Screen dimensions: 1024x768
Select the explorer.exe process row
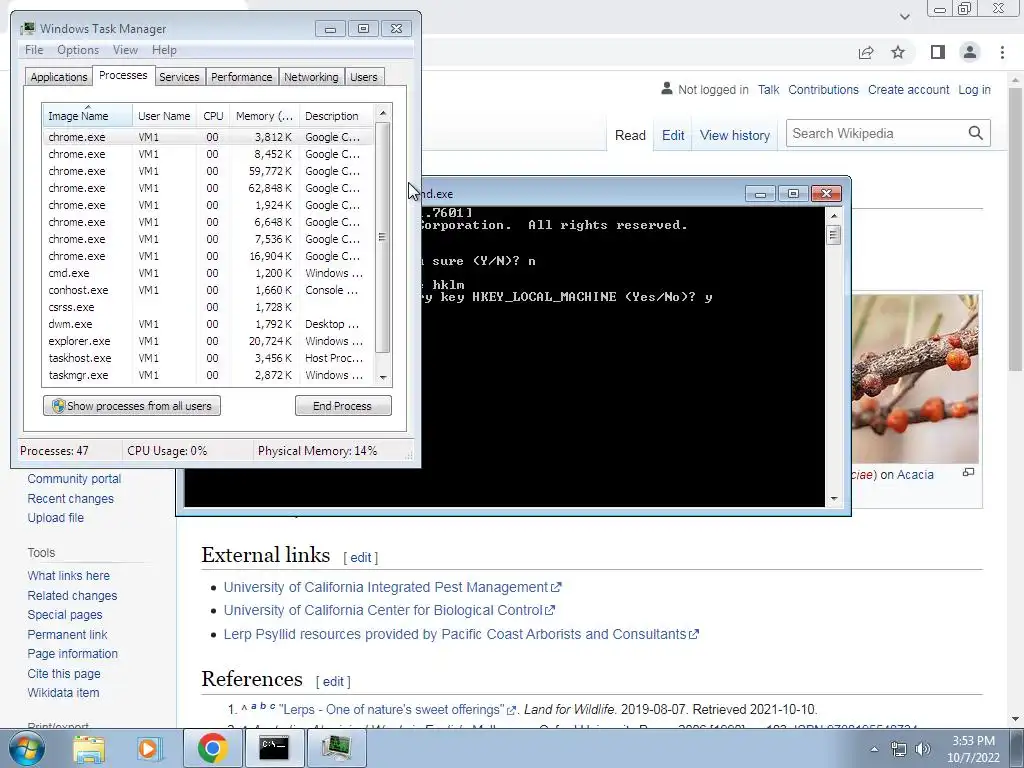pos(208,341)
